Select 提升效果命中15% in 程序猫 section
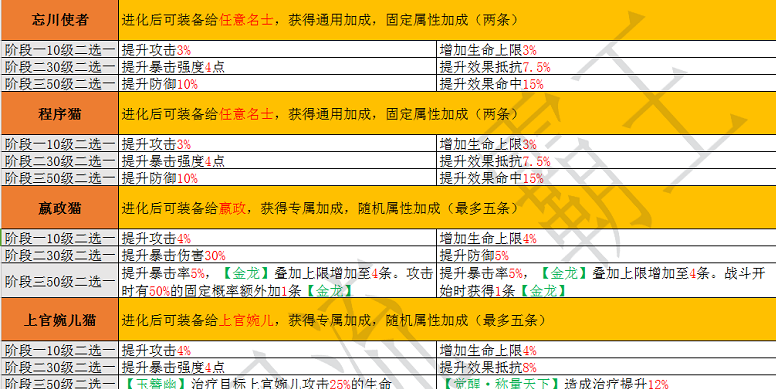Screen dimensions: 776x389 606,177
